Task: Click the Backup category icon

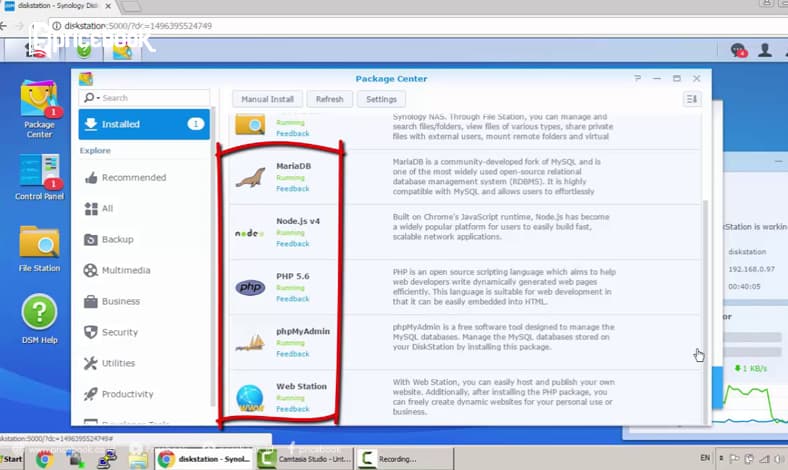Action: click(90, 239)
